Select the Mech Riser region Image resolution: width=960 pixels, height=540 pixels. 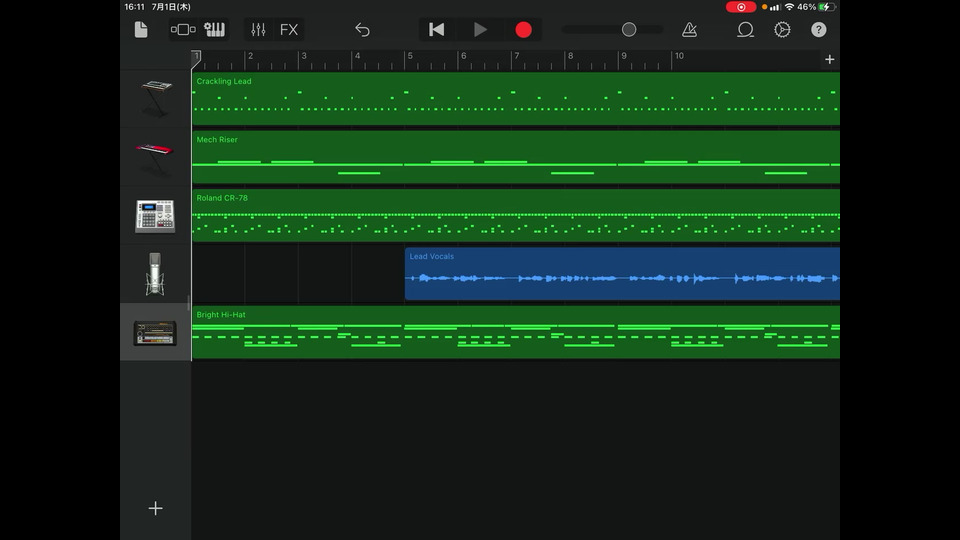[516, 157]
